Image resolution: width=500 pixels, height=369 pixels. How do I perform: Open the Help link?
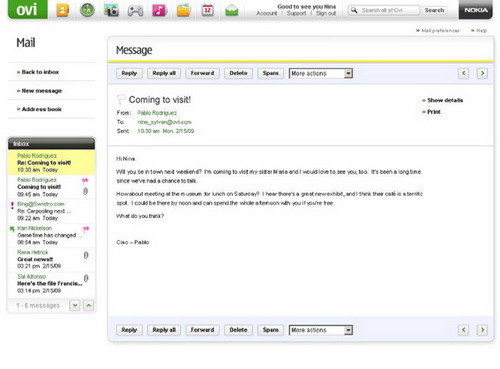point(479,30)
